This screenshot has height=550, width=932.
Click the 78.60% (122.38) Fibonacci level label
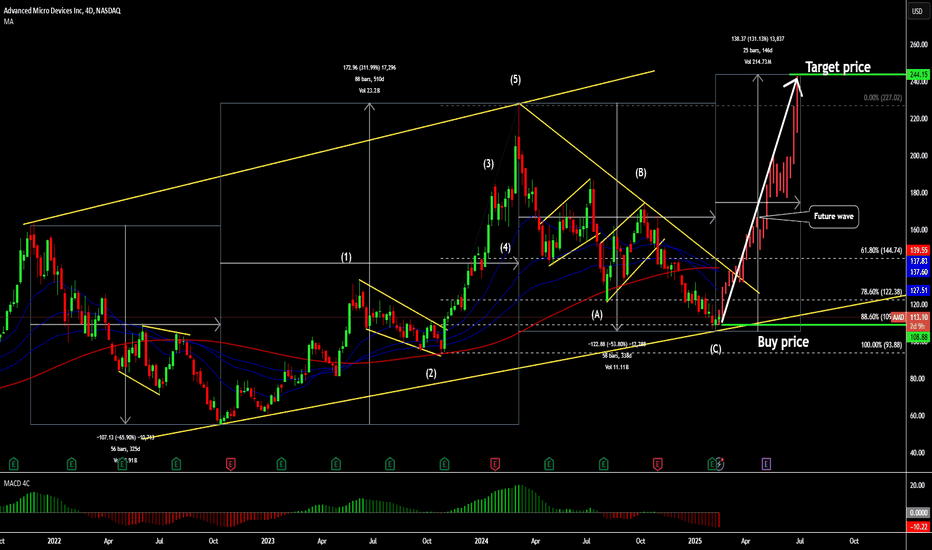(x=881, y=292)
